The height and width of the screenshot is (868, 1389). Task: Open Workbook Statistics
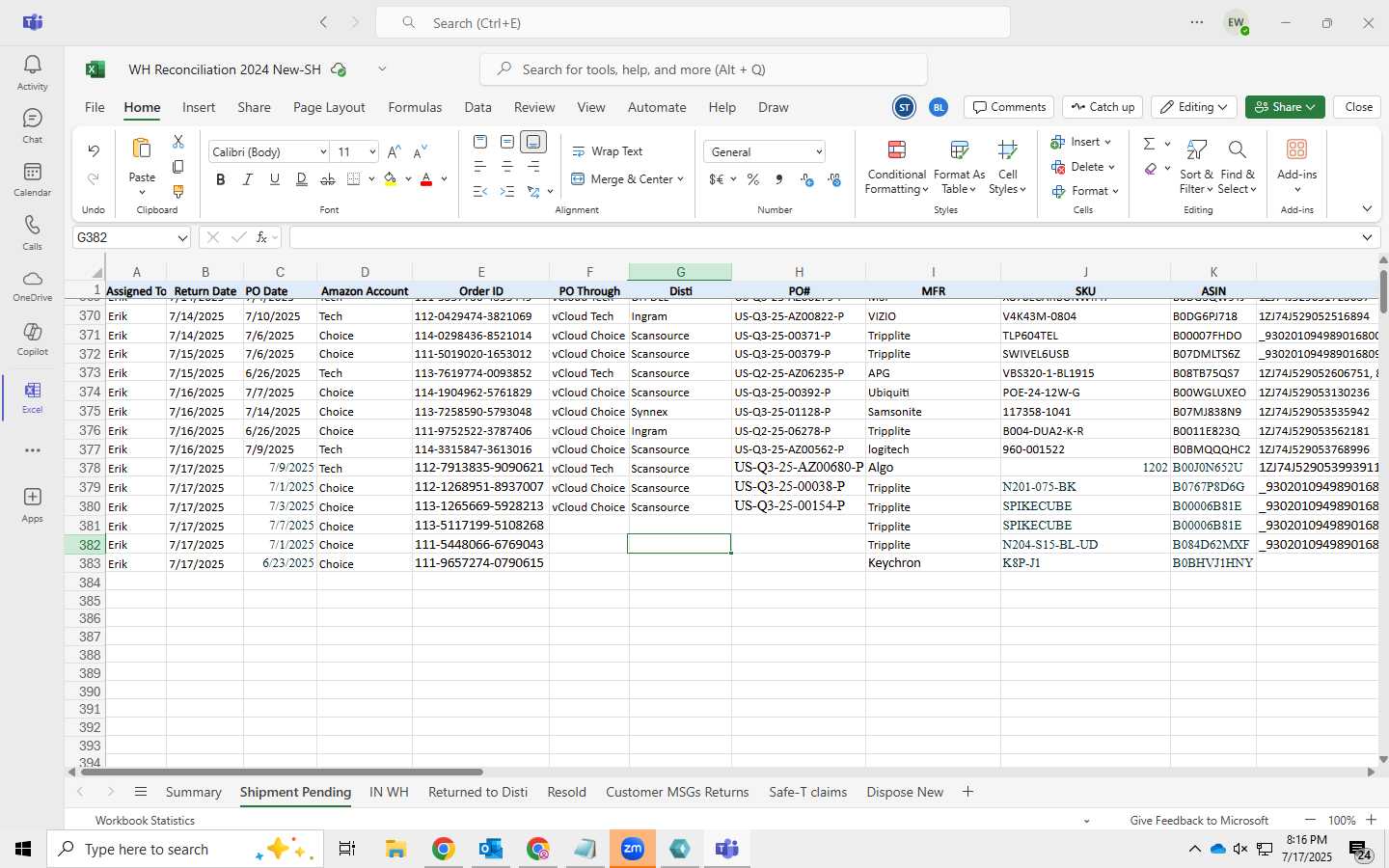click(145, 821)
